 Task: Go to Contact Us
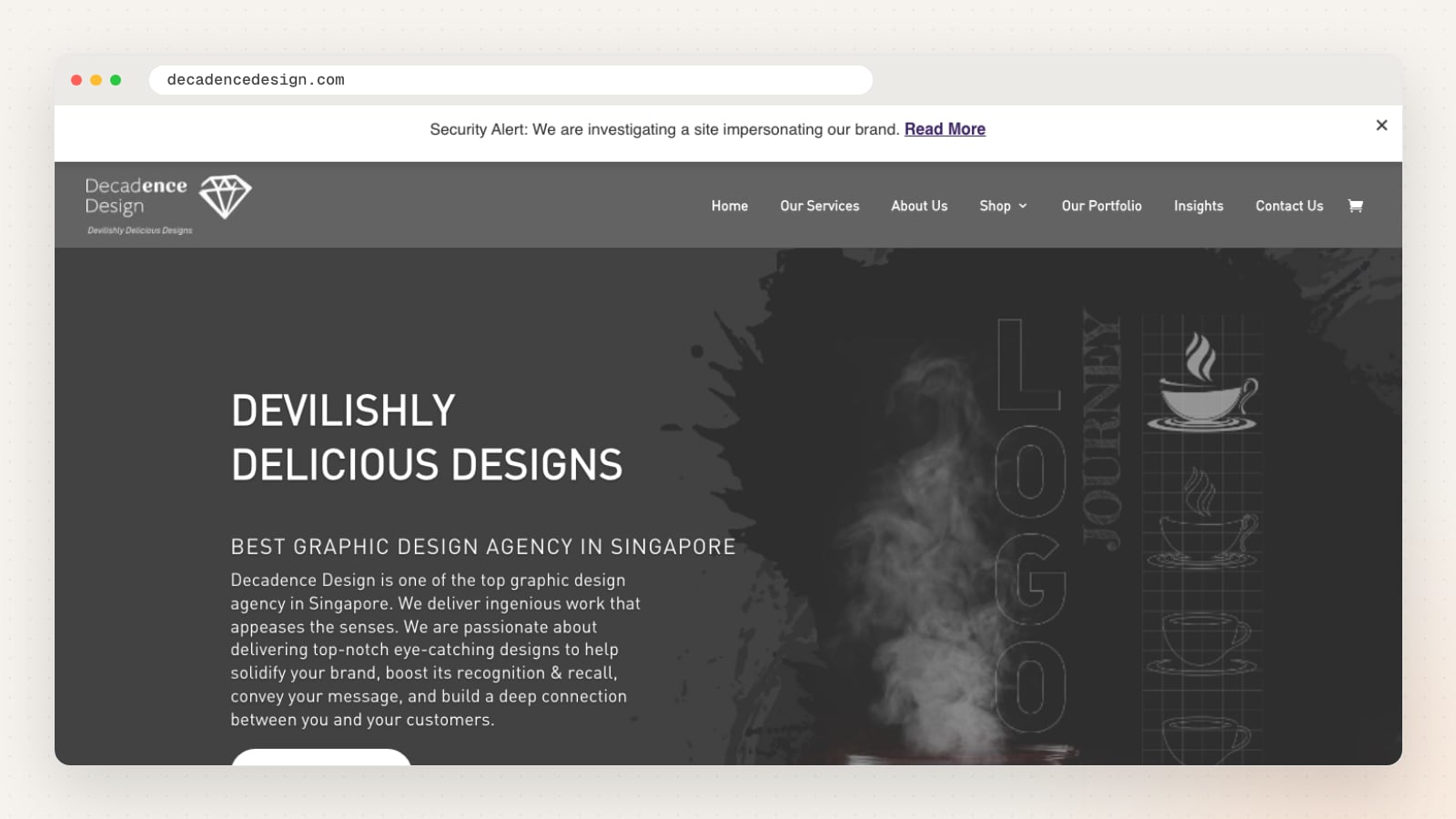click(x=1289, y=206)
